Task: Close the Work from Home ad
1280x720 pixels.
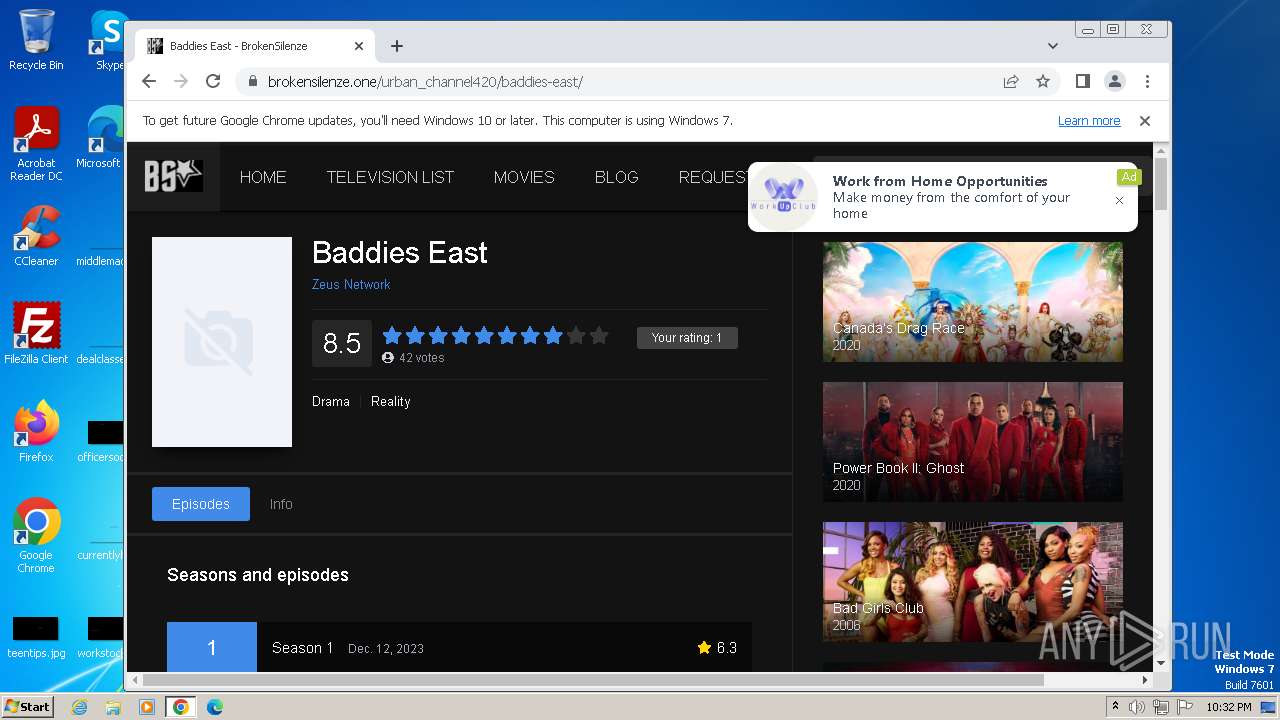Action: coord(1119,200)
